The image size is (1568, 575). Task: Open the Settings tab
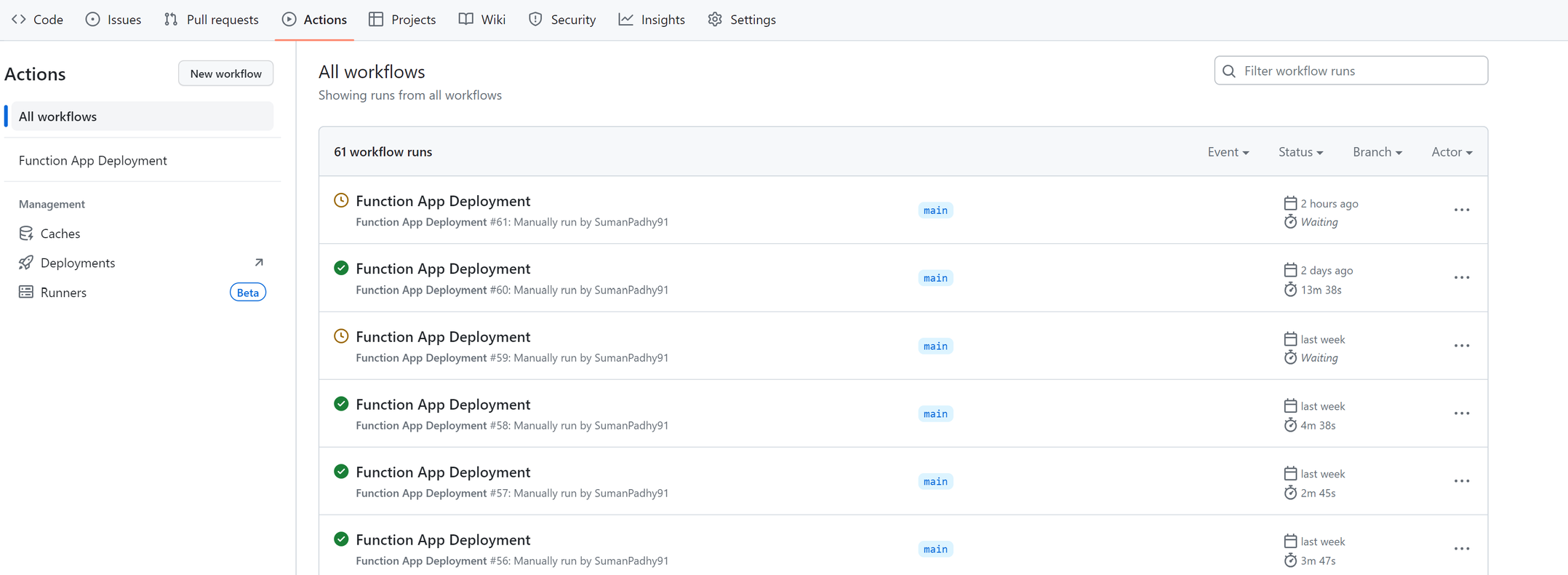click(x=742, y=20)
